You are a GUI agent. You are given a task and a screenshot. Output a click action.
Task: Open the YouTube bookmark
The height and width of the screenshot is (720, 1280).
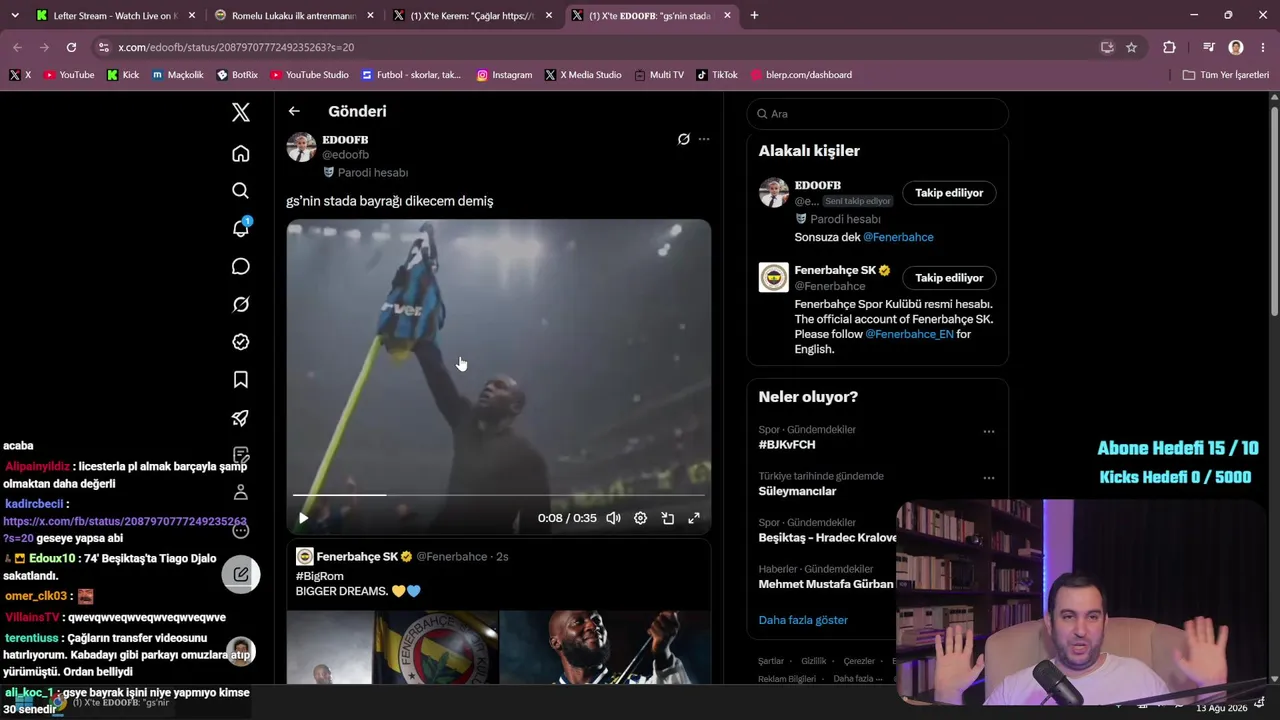tap(69, 75)
